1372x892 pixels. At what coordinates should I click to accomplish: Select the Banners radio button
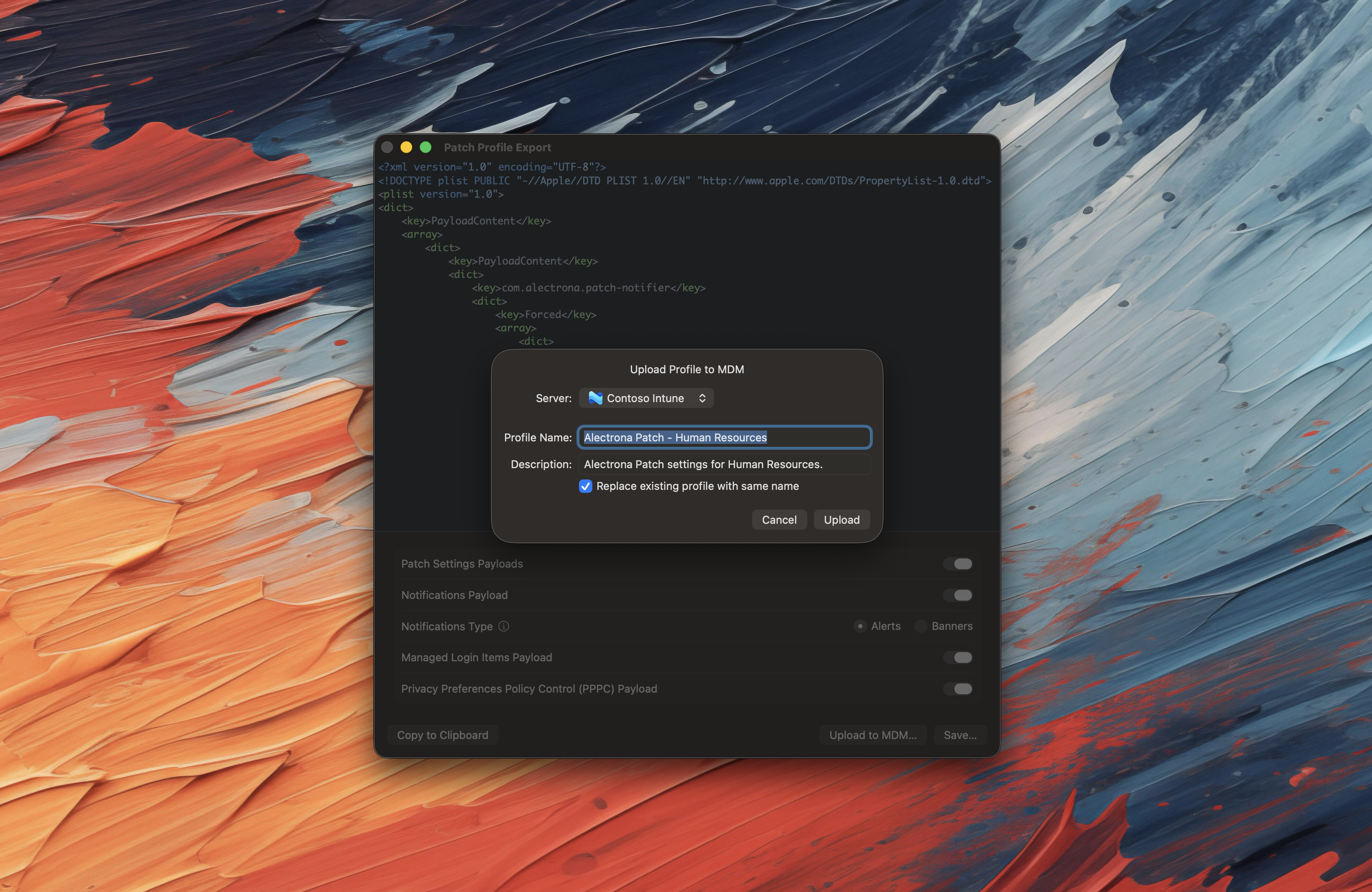(x=921, y=626)
